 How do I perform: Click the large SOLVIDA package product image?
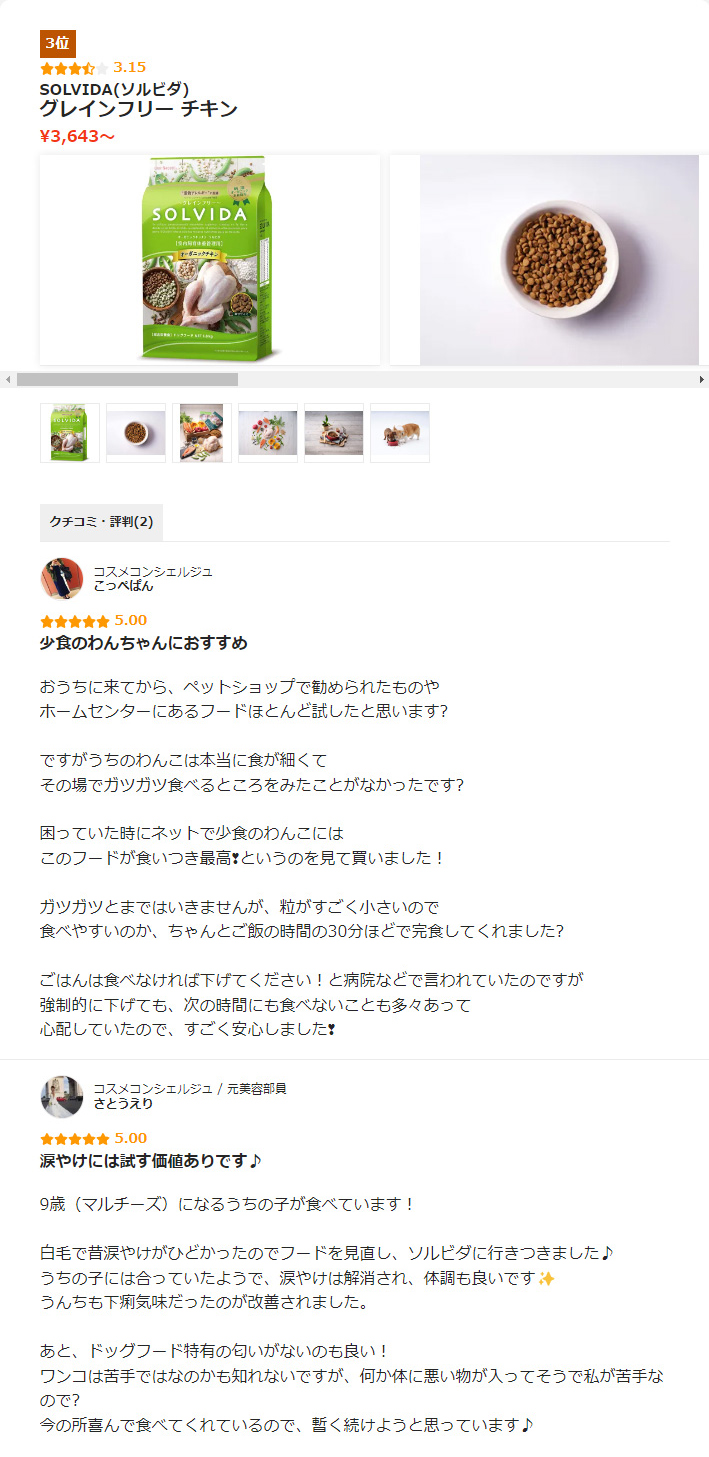[x=210, y=260]
